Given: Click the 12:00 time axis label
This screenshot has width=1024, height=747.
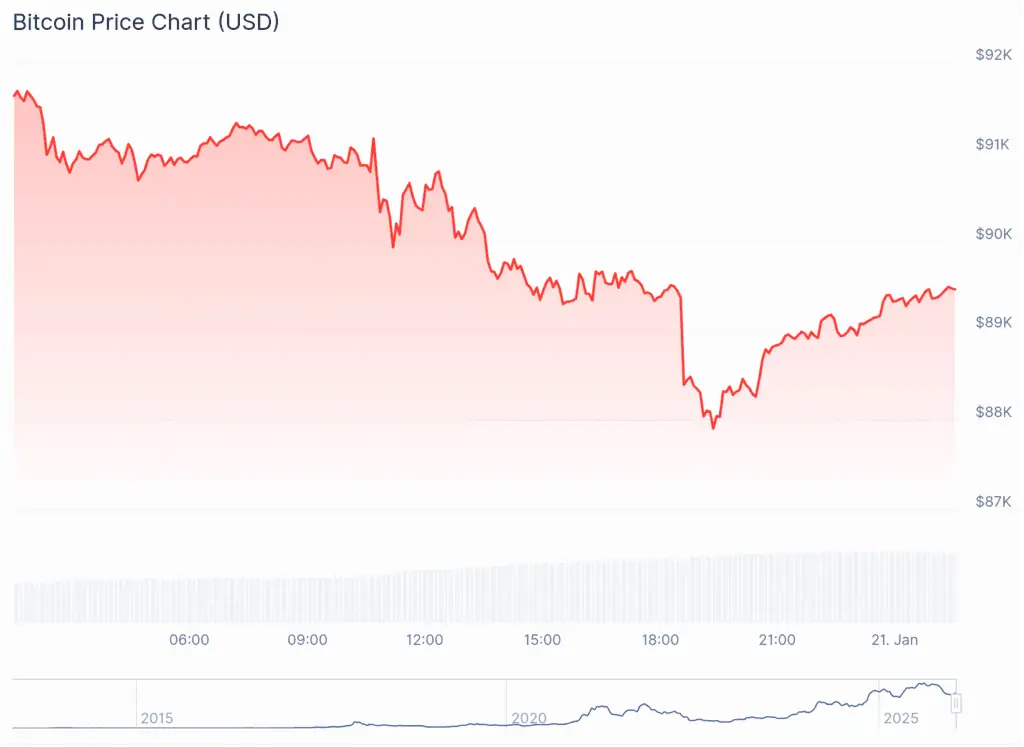Looking at the screenshot, I should [x=425, y=640].
